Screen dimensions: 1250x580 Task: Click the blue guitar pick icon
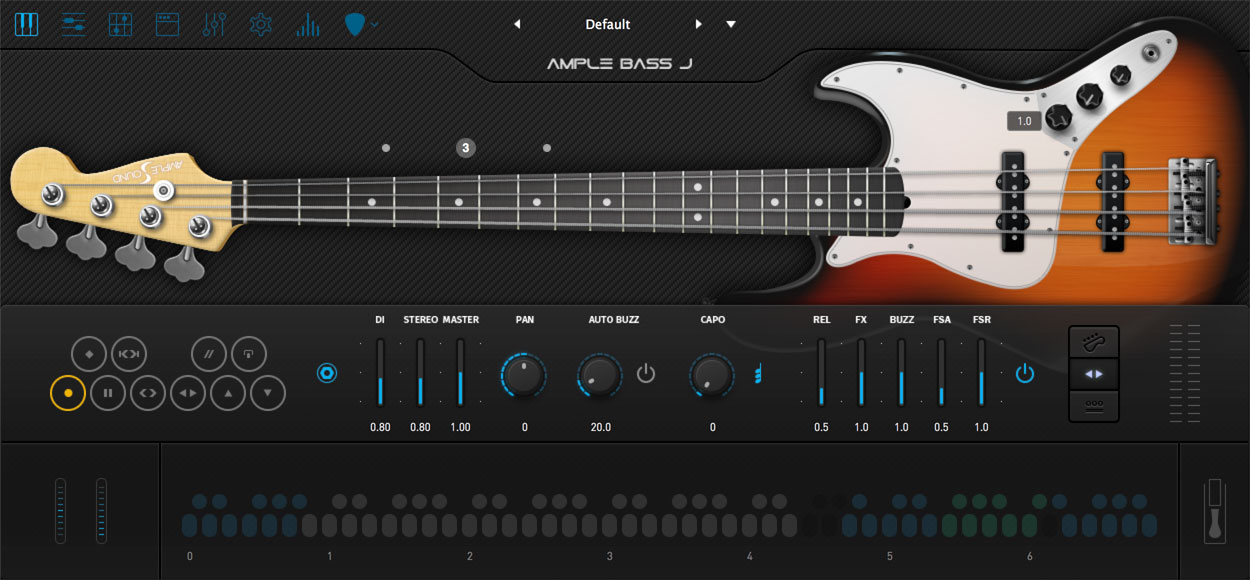pos(354,24)
